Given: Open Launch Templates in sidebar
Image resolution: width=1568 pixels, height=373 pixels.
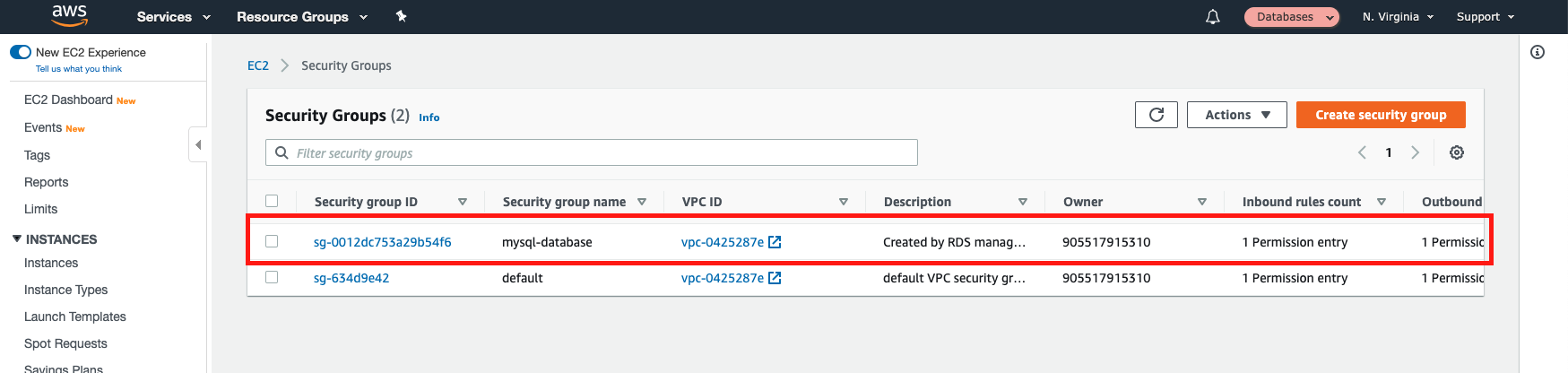Looking at the screenshot, I should 75,317.
